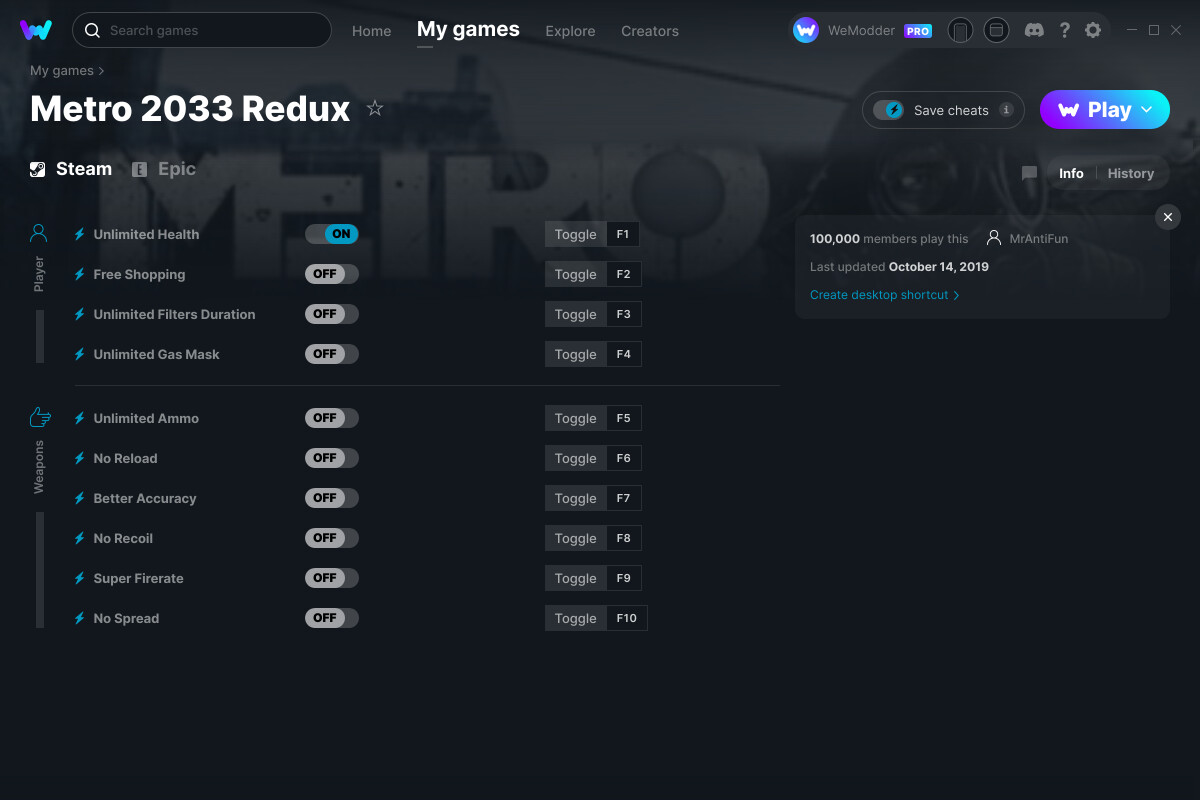
Task: Open Discord link icon in header
Action: coord(1035,30)
